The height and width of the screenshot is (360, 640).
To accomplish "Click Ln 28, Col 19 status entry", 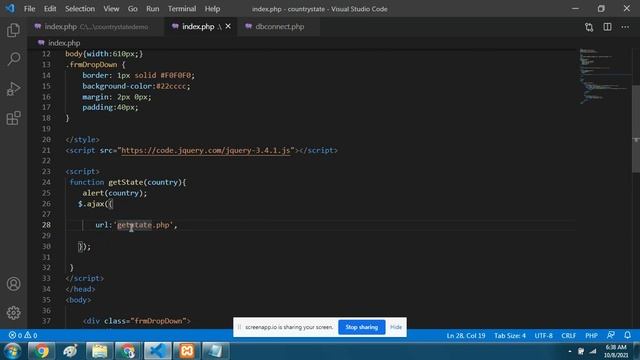I will coord(466,335).
